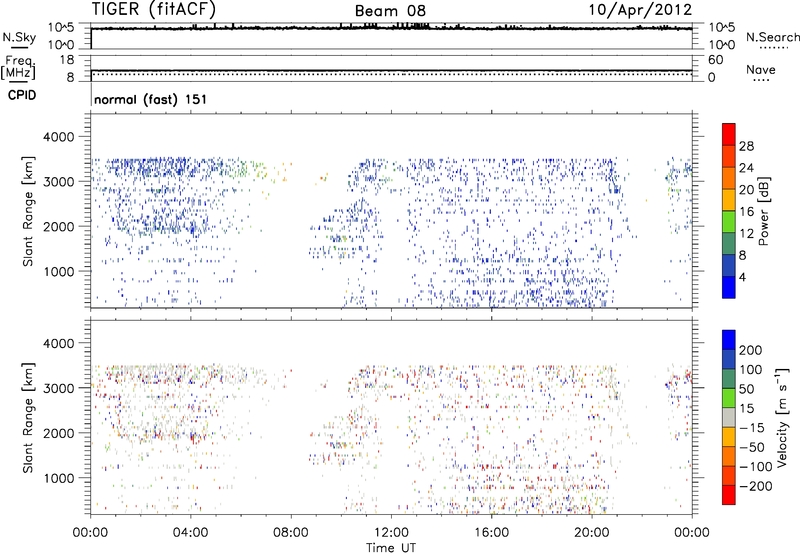The width and height of the screenshot is (800, 554).
Task: Click the dotted Nave line in the frequency panel
Action: pos(391,74)
